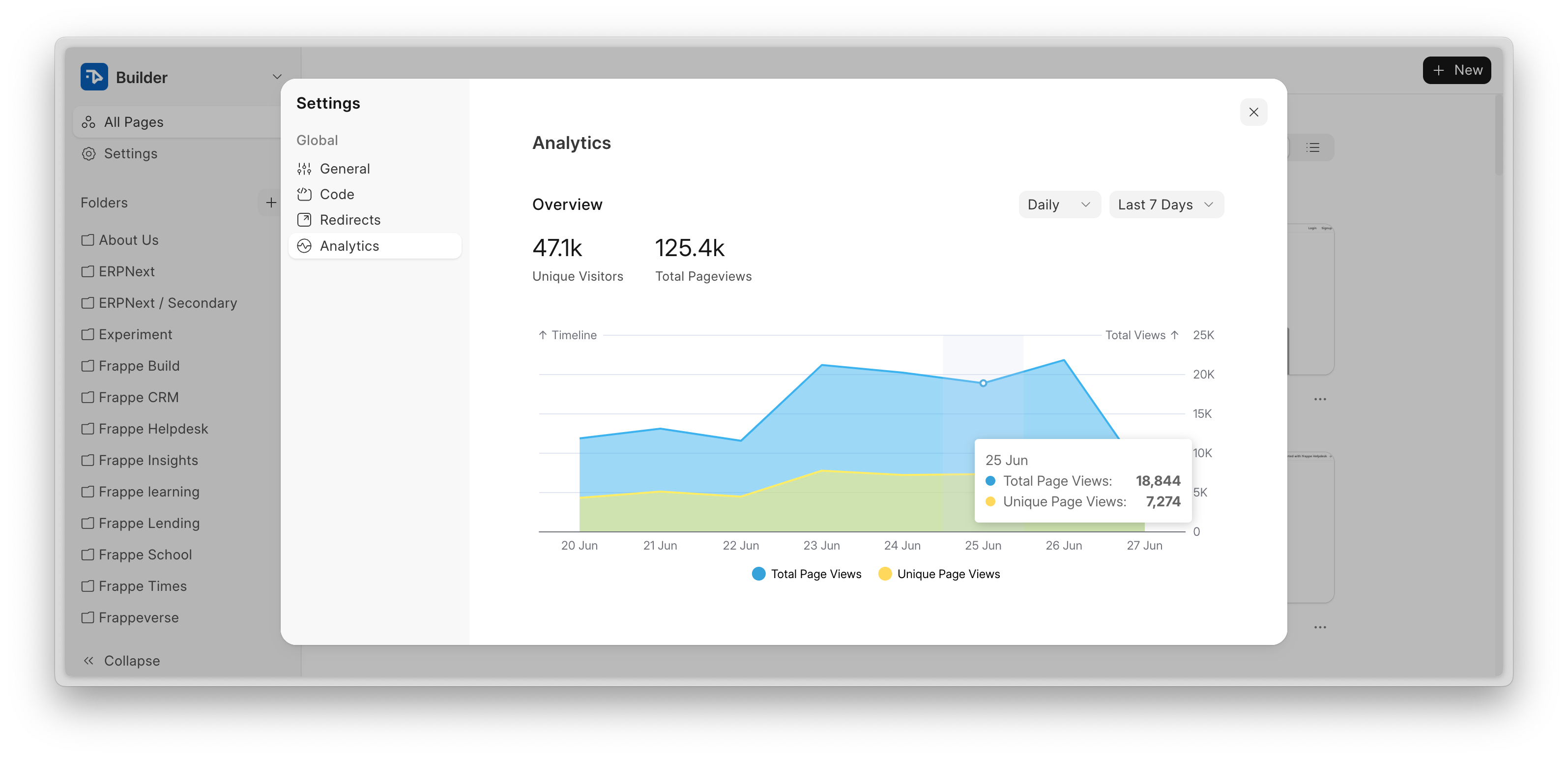Switch to list view icon

(x=1313, y=147)
